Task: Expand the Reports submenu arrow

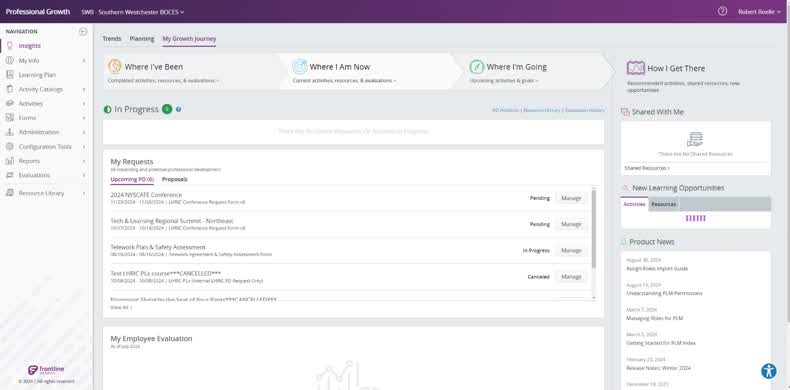Action: point(84,161)
